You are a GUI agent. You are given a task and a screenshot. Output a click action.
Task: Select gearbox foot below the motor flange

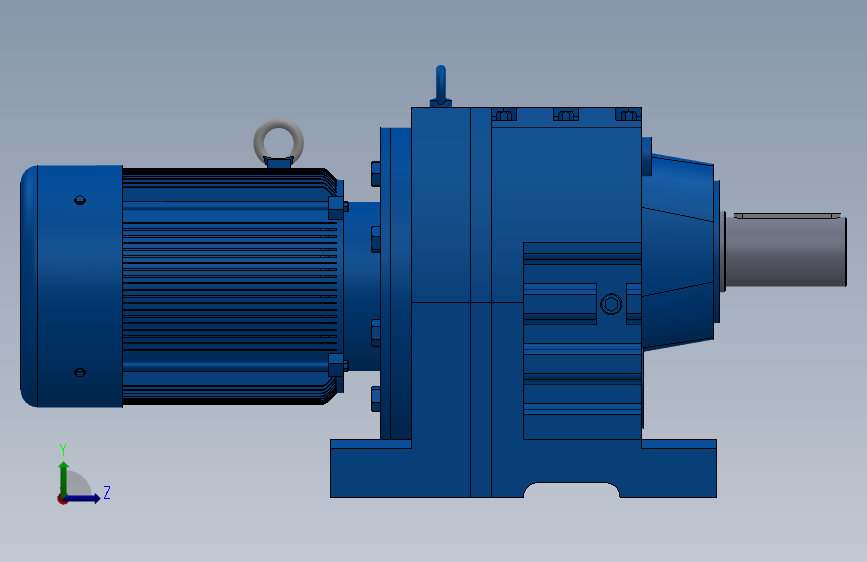(370, 469)
